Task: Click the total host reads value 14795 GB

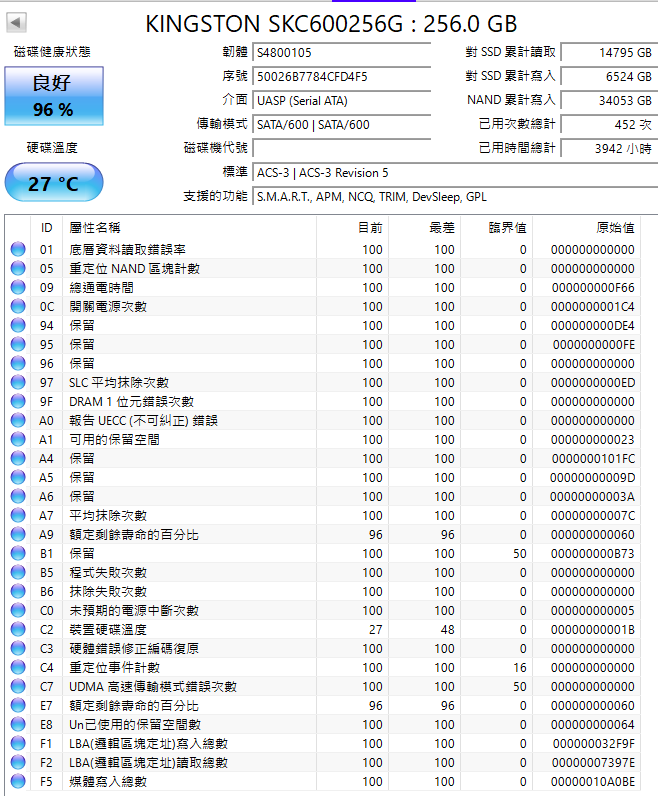Action: 609,52
